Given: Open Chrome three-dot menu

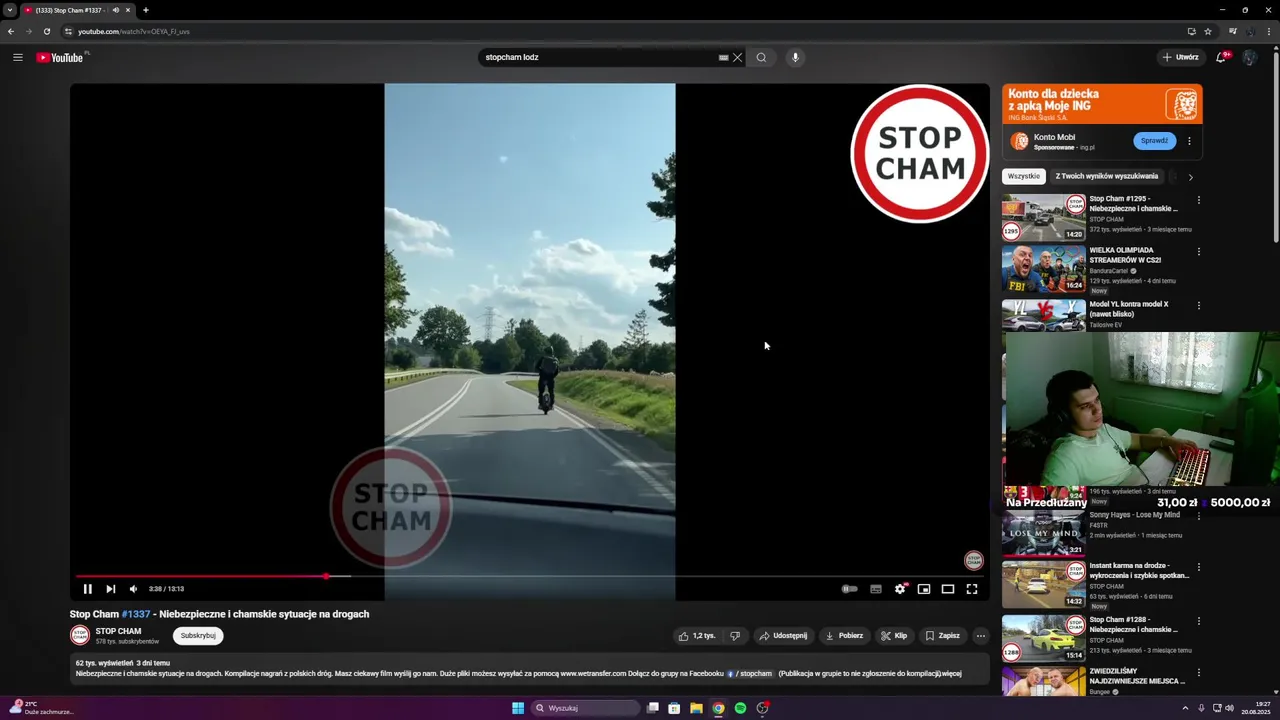Looking at the screenshot, I should [1270, 31].
